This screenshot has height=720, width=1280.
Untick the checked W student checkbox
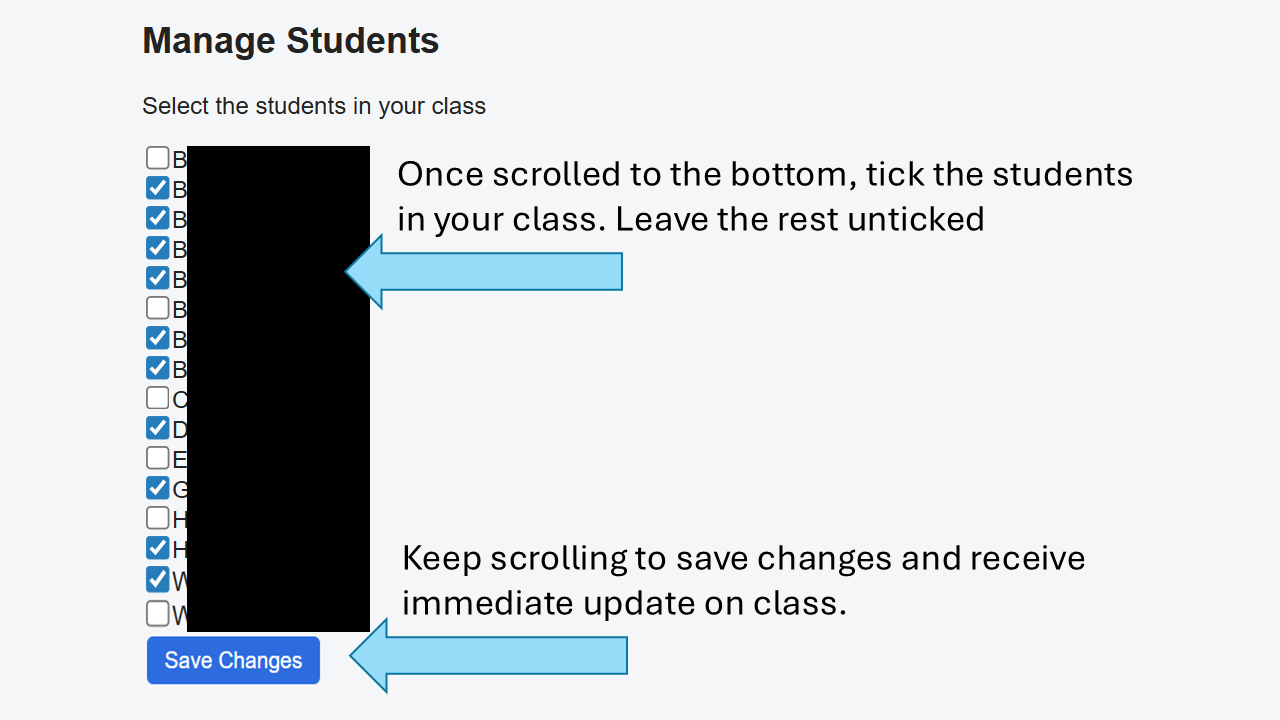tap(157, 579)
